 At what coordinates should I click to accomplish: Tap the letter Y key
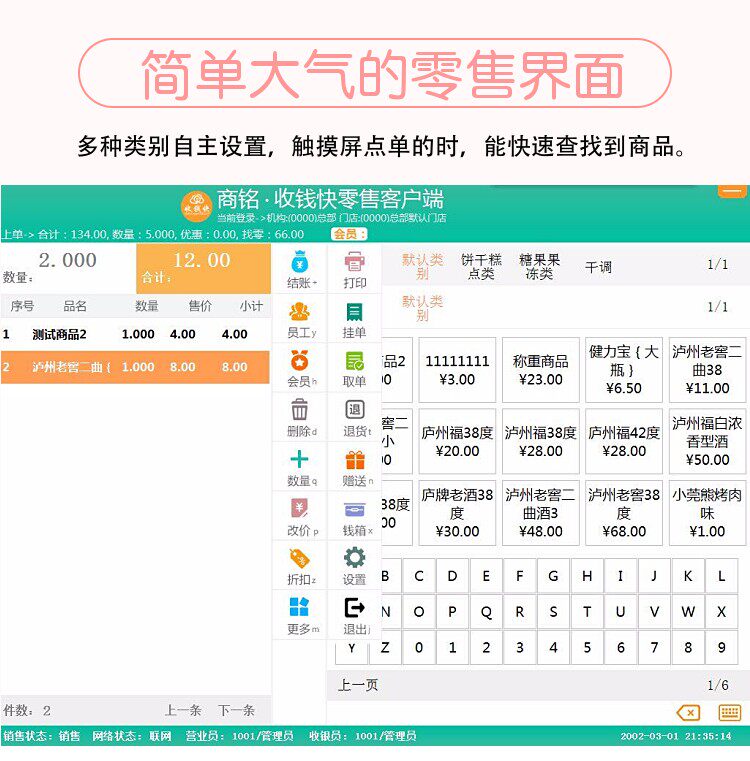(x=351, y=650)
